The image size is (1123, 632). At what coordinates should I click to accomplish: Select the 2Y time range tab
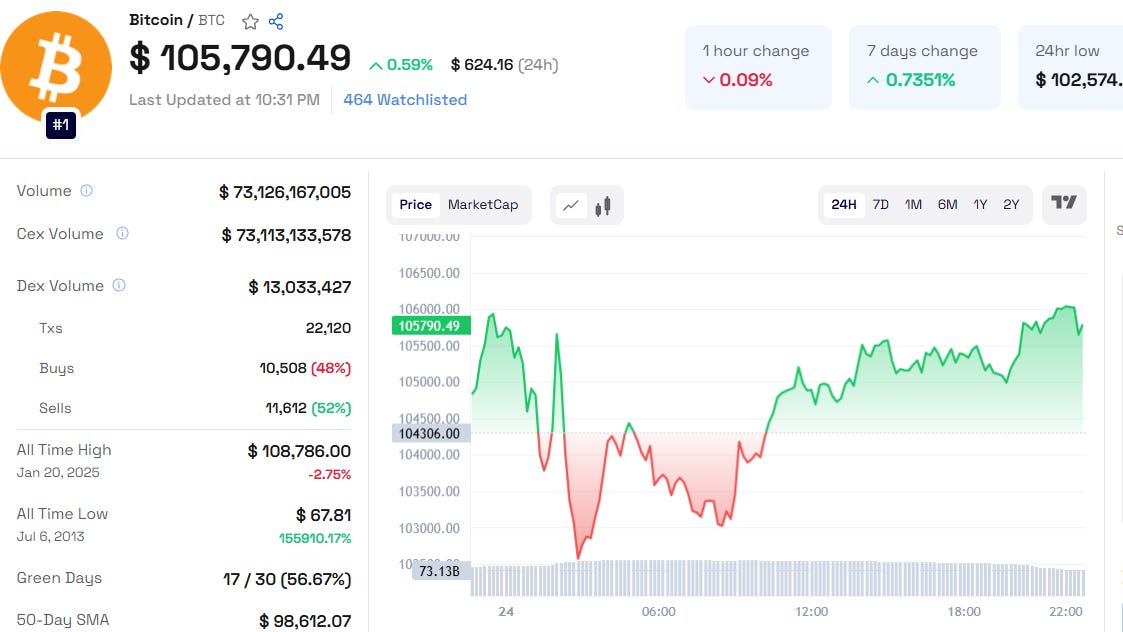point(1011,205)
